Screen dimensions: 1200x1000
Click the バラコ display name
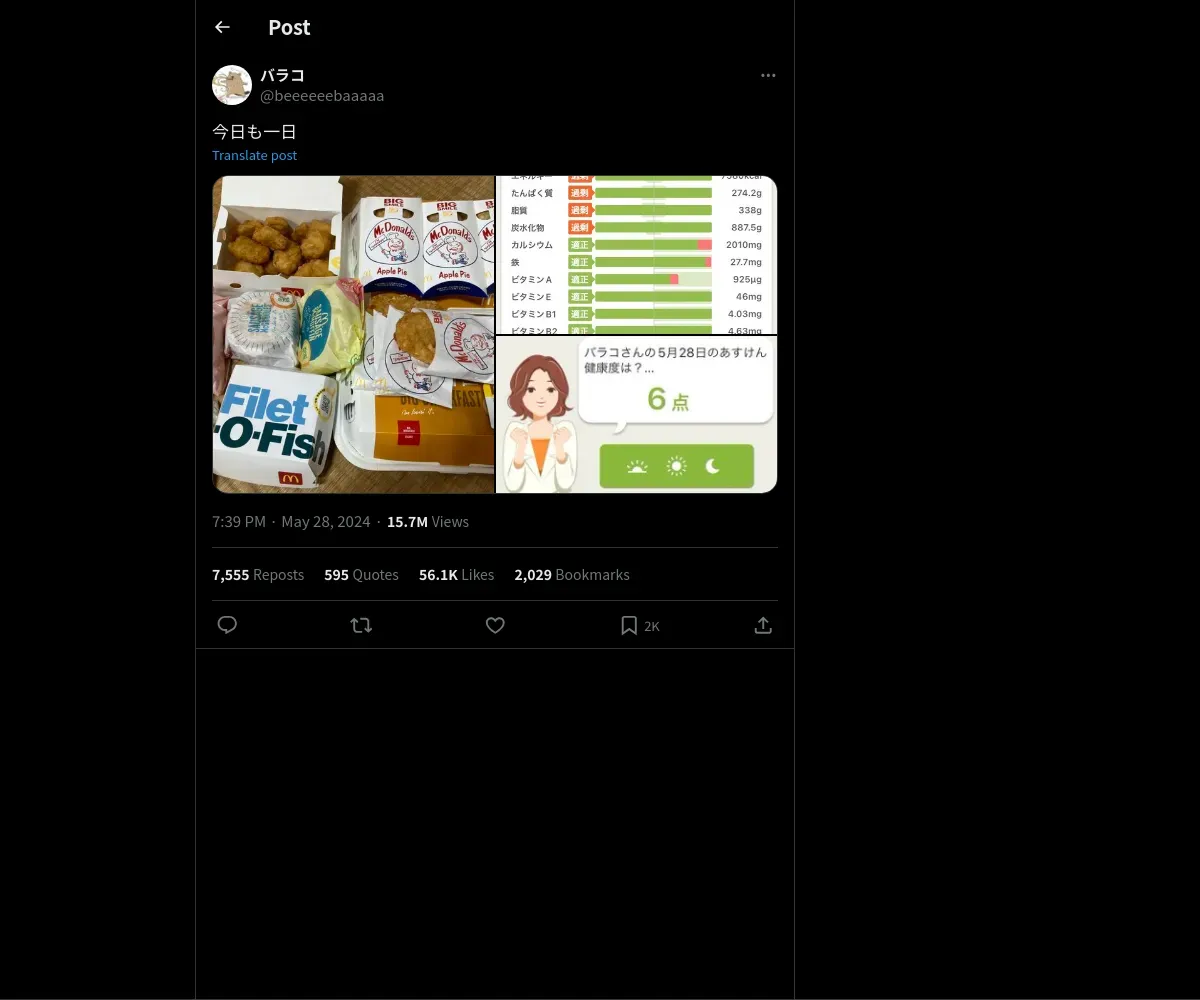click(x=282, y=75)
